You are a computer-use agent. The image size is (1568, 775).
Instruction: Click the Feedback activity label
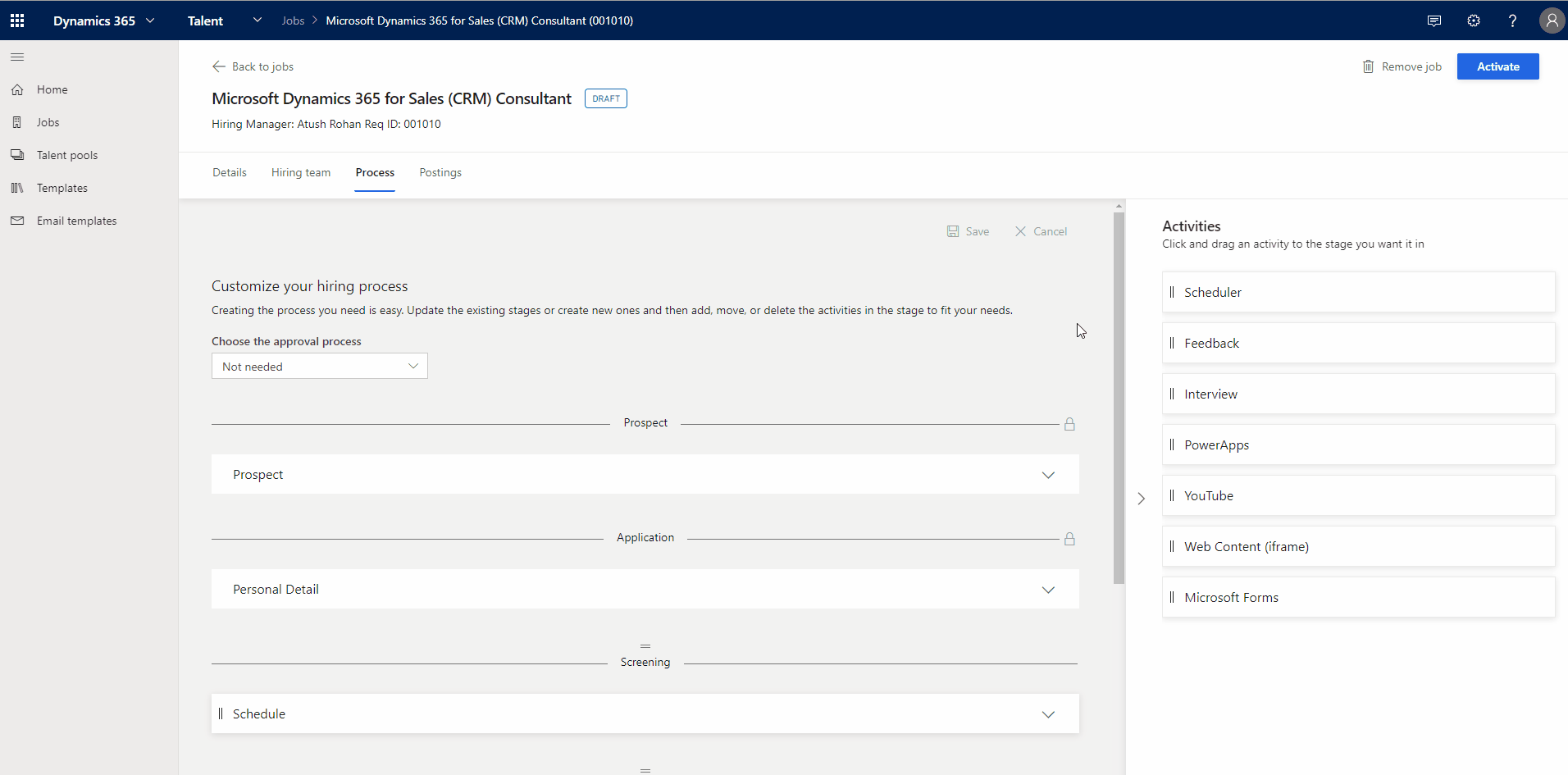click(1212, 343)
